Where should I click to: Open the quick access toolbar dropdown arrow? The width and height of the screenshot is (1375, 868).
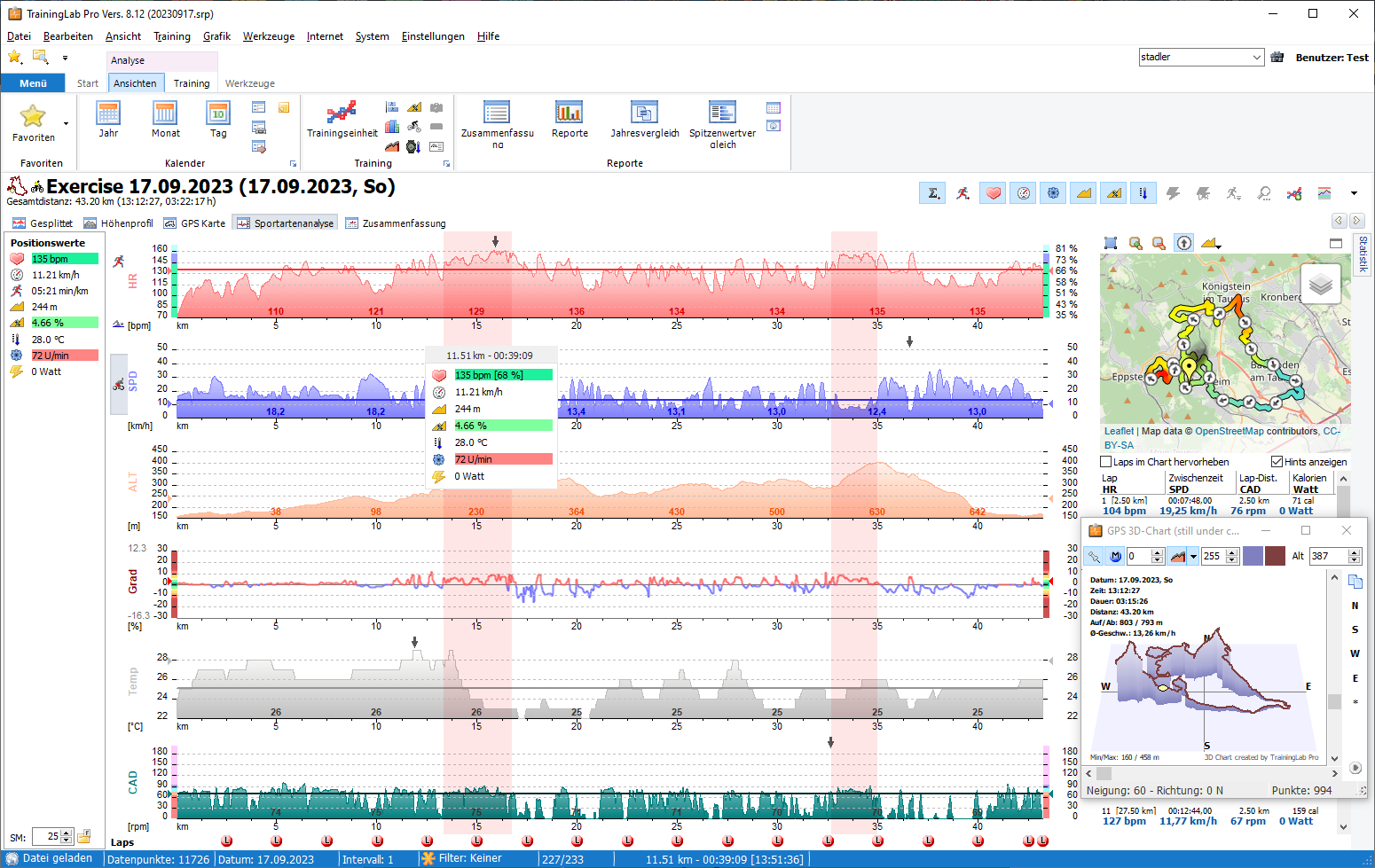point(65,59)
